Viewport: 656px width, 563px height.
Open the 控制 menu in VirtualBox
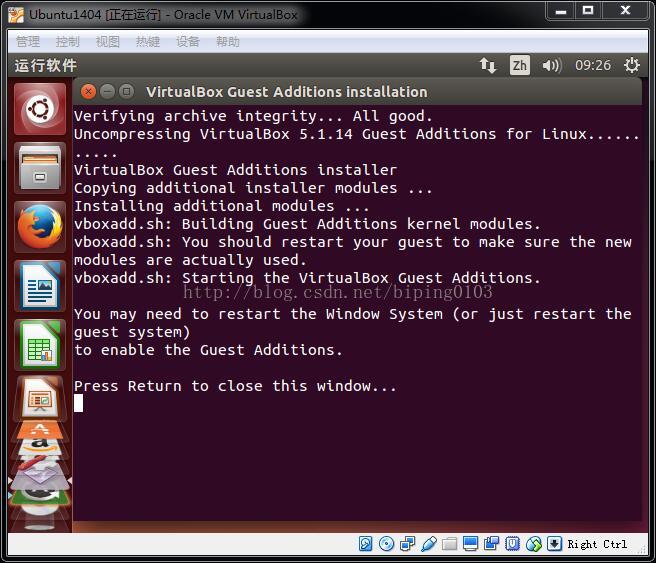point(68,41)
